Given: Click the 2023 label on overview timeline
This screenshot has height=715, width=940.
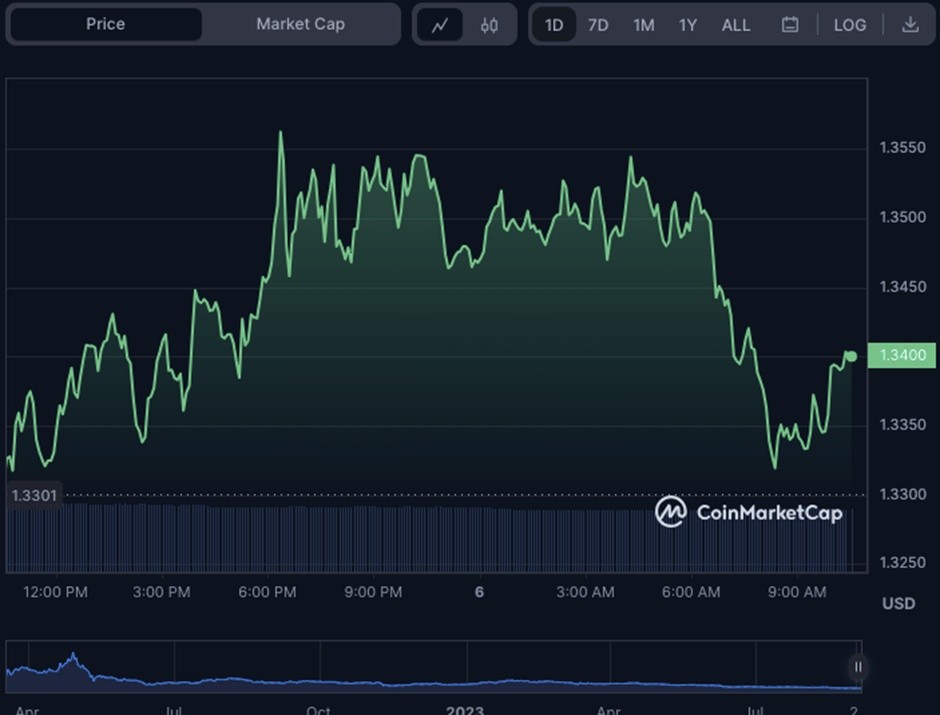Looking at the screenshot, I should 465,710.
